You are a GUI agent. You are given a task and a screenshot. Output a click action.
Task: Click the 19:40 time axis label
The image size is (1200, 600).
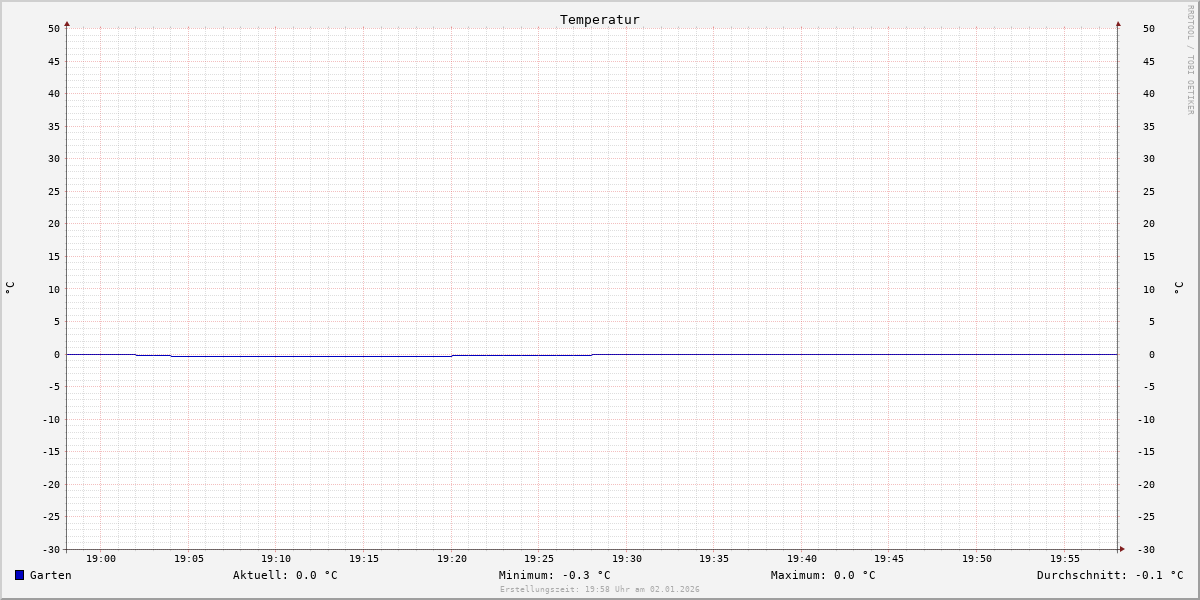click(x=802, y=558)
